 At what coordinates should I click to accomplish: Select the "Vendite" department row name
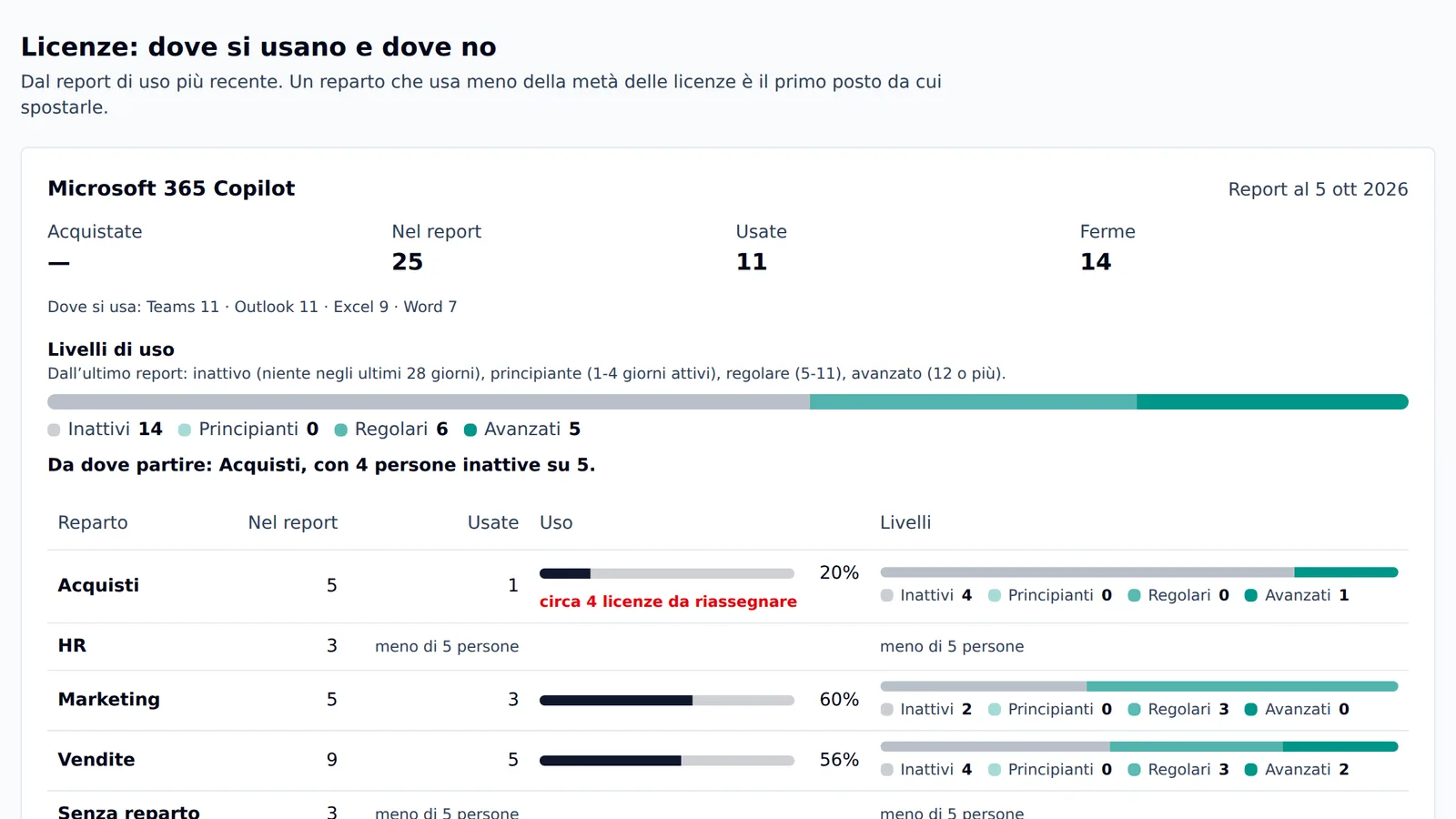point(96,759)
